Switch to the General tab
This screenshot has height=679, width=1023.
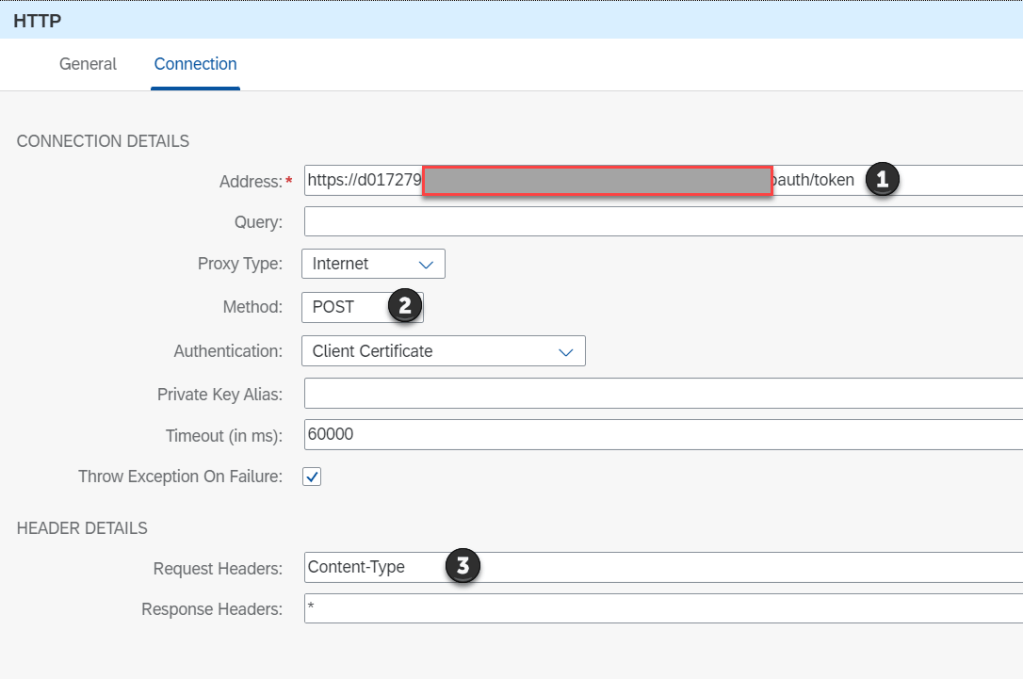(x=88, y=64)
